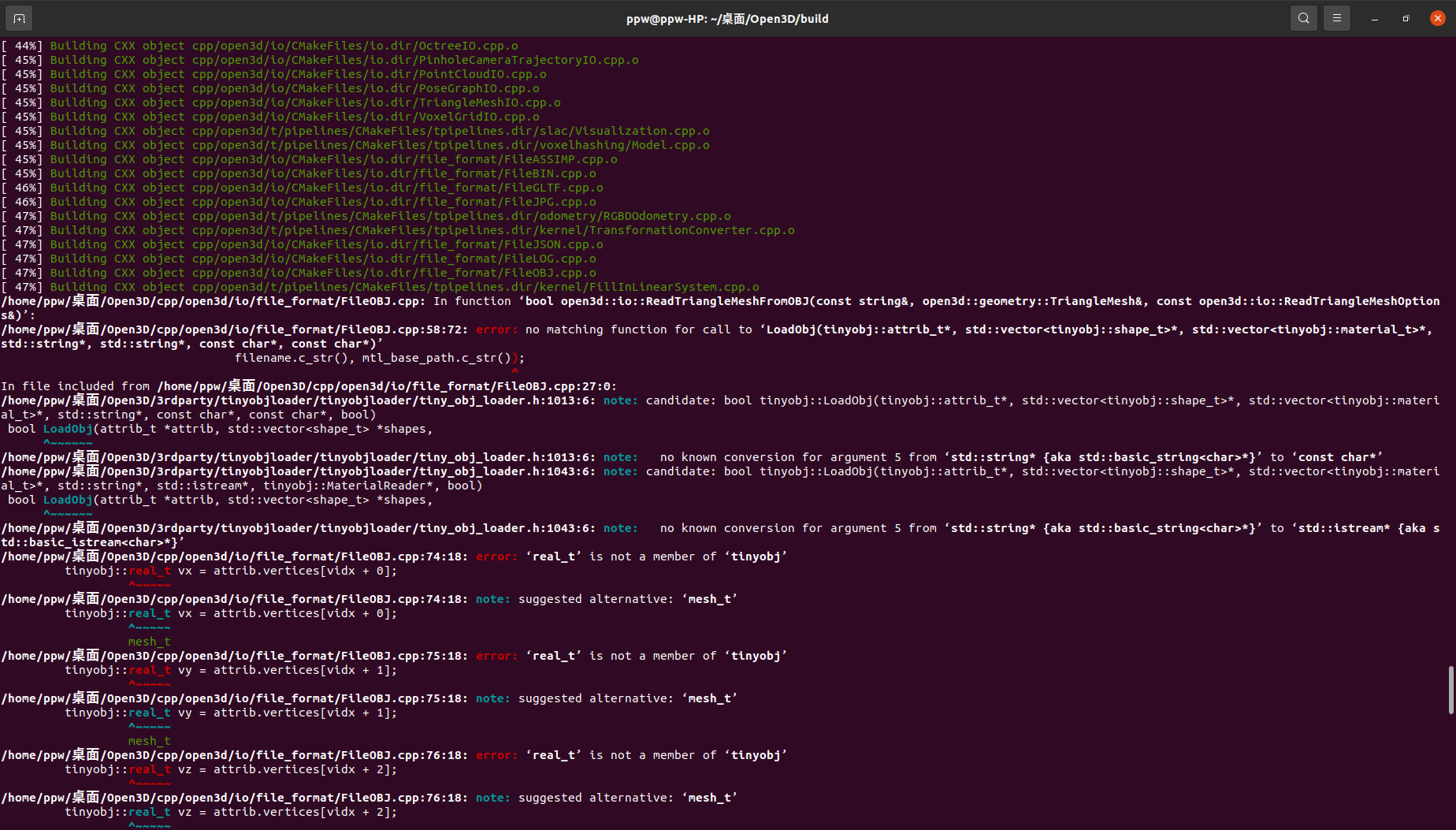
Task: Click the OctreeIO.cpp.o build line
Action: (x=259, y=46)
